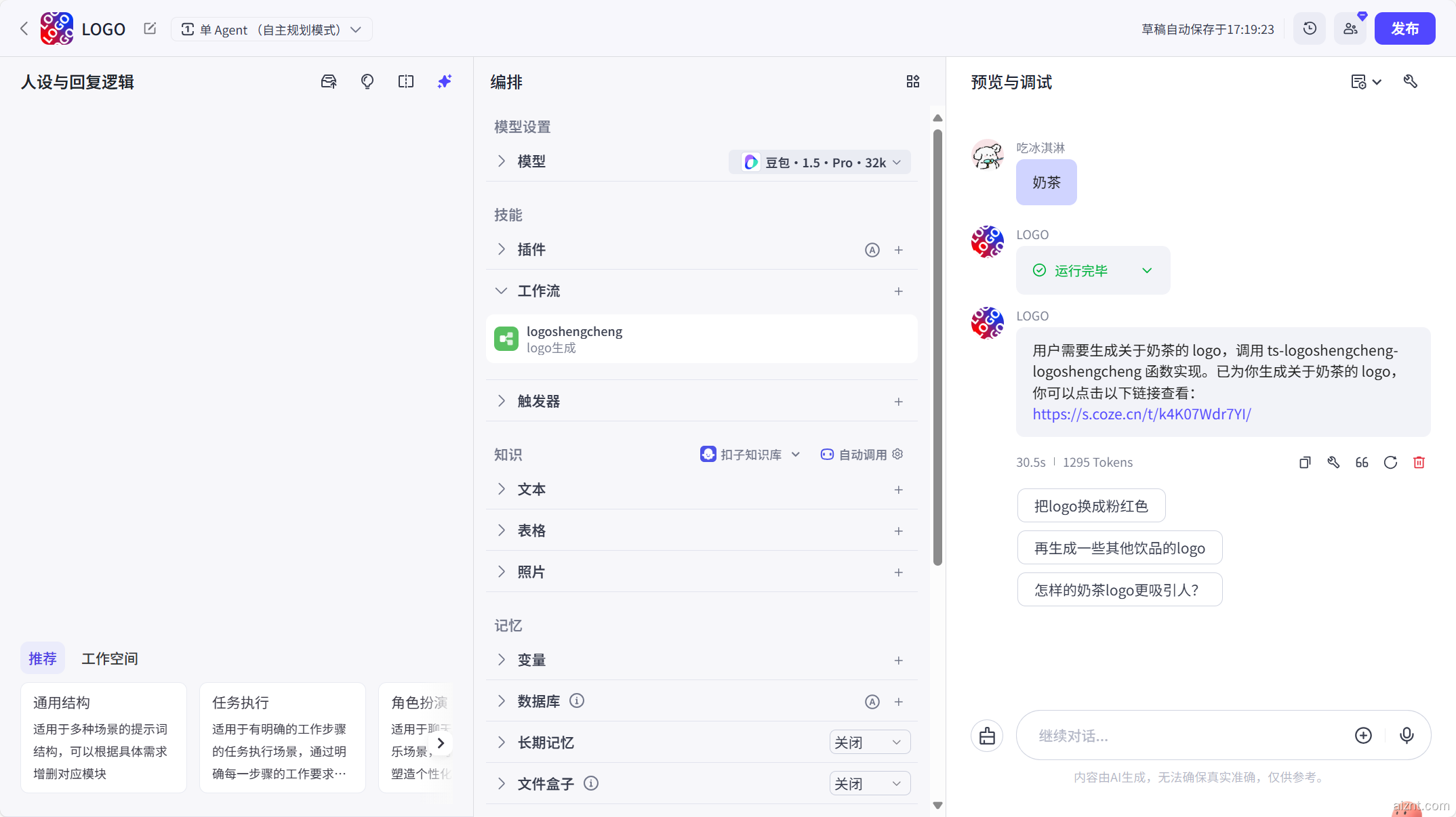Open collaboration people icon
The width and height of the screenshot is (1456, 817).
coord(1350,28)
